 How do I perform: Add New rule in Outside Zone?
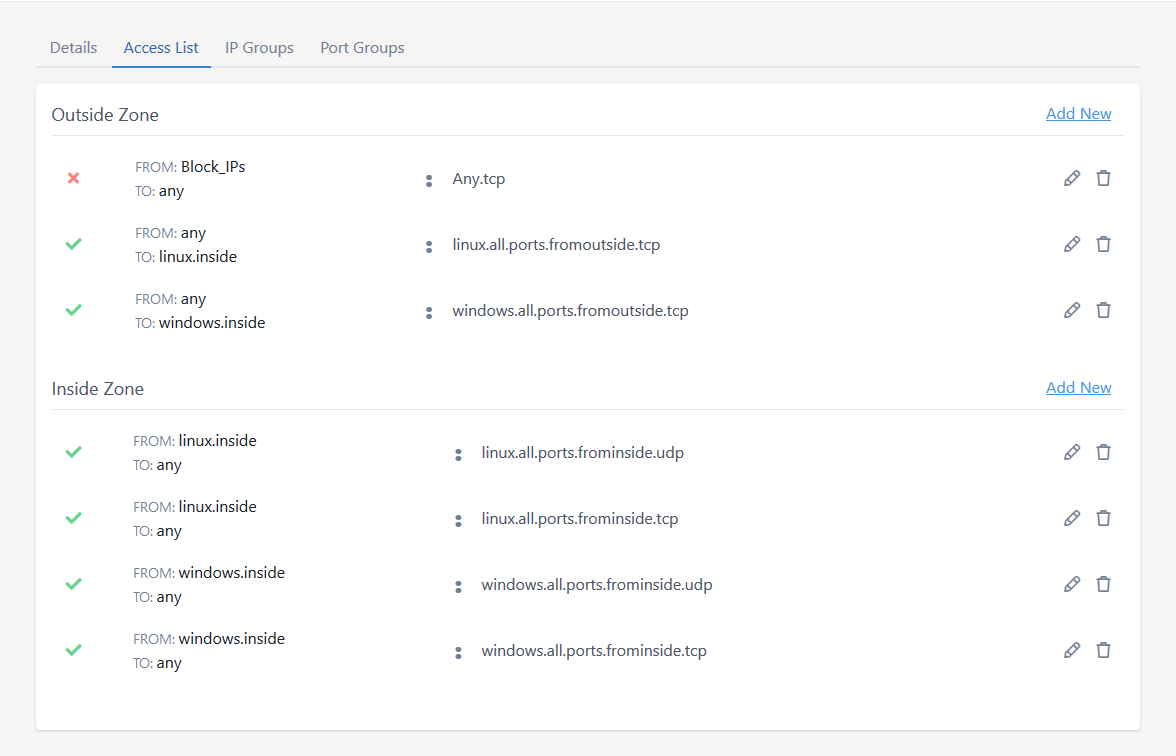pos(1078,114)
